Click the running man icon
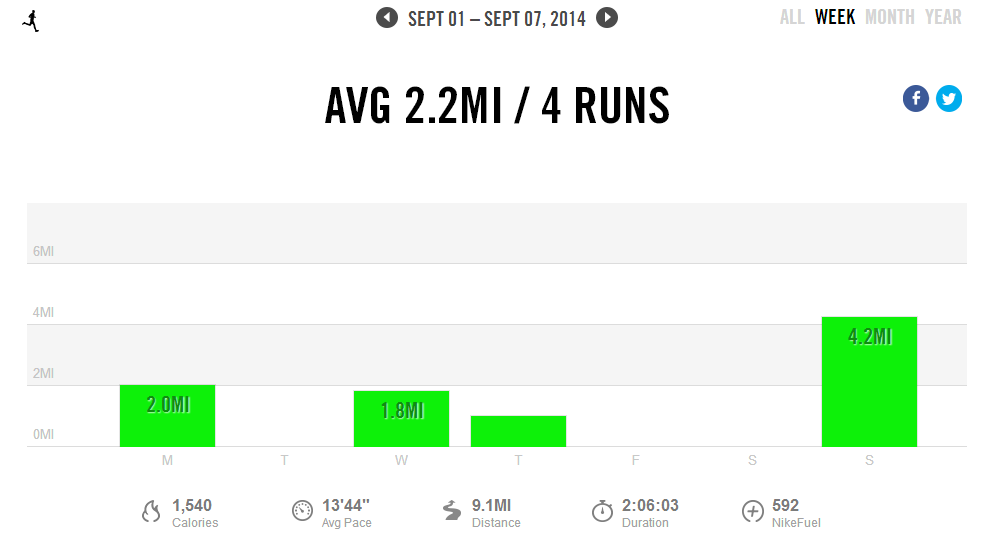The width and height of the screenshot is (983, 541). (31, 20)
